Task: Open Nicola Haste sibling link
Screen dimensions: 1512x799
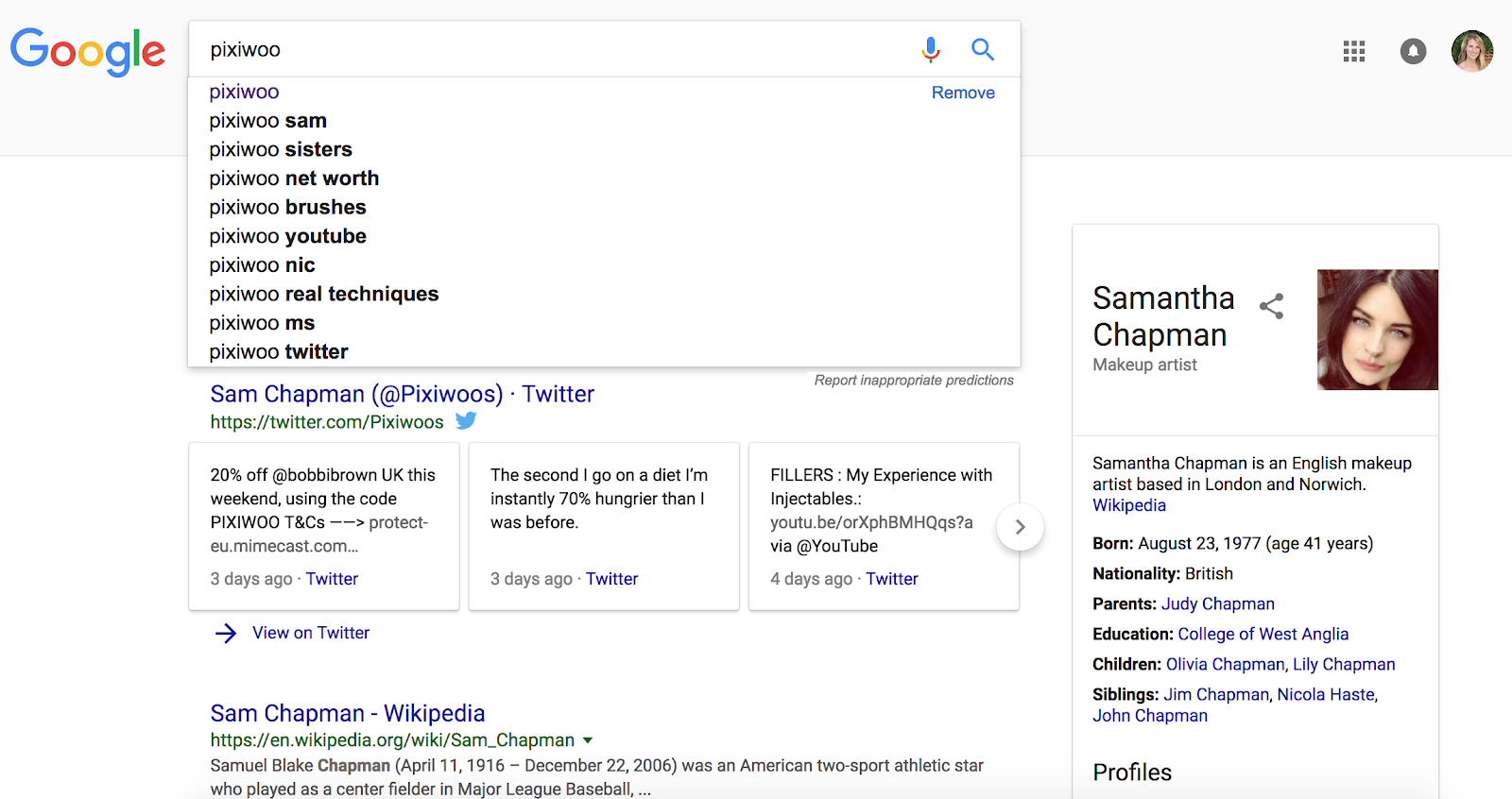Action: tap(1327, 694)
